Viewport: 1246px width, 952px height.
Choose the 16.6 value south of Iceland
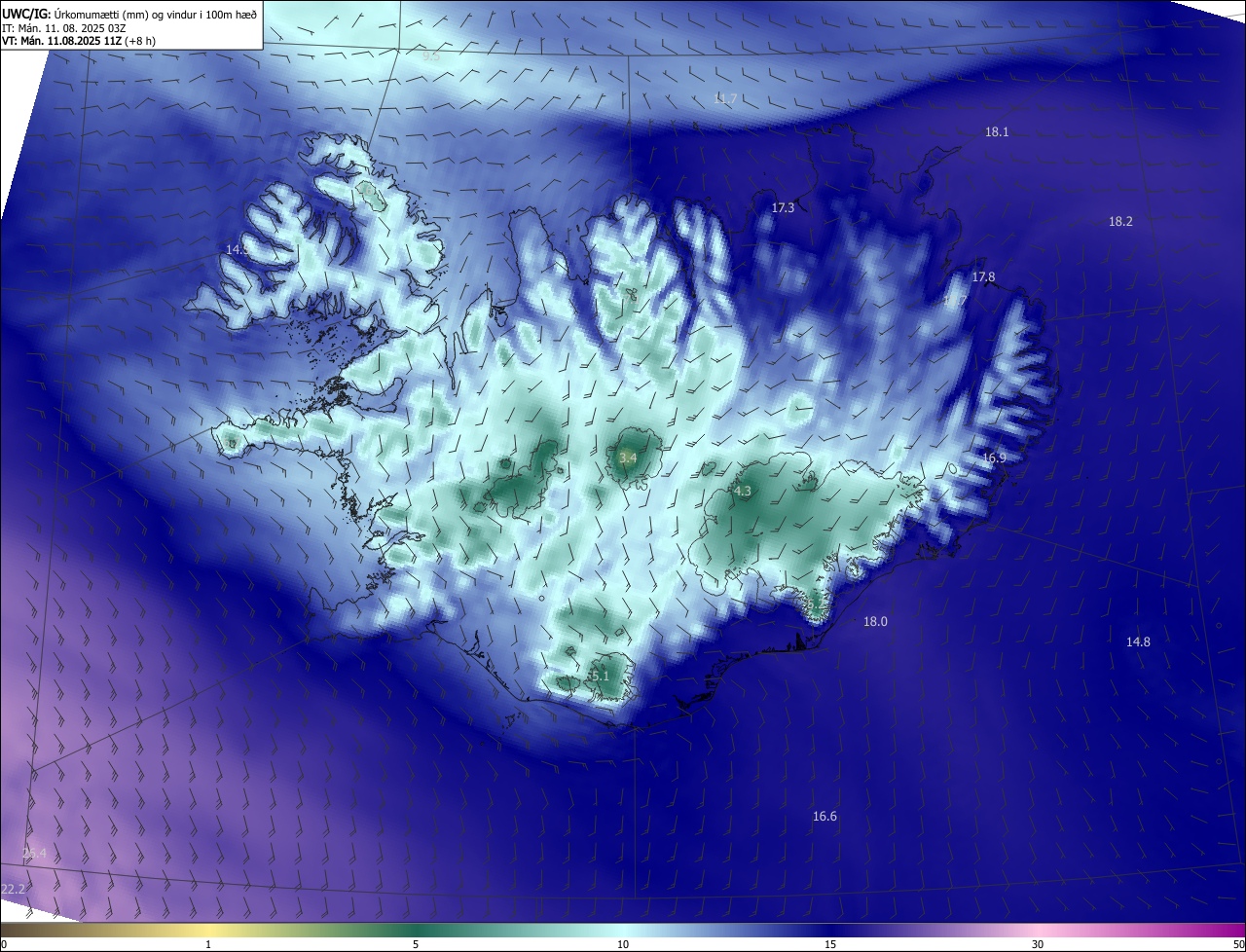[825, 816]
